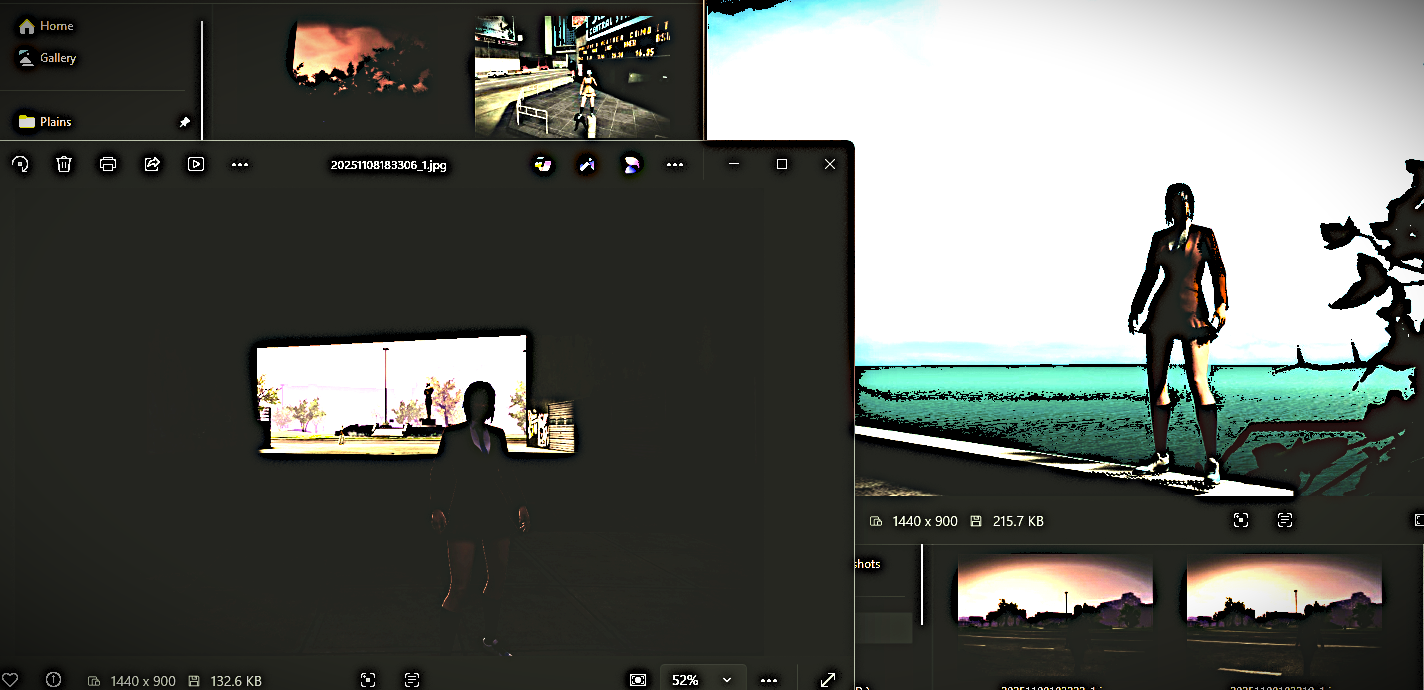Open Gallery in Explorer sidebar
This screenshot has height=690, width=1424.
(x=48, y=58)
